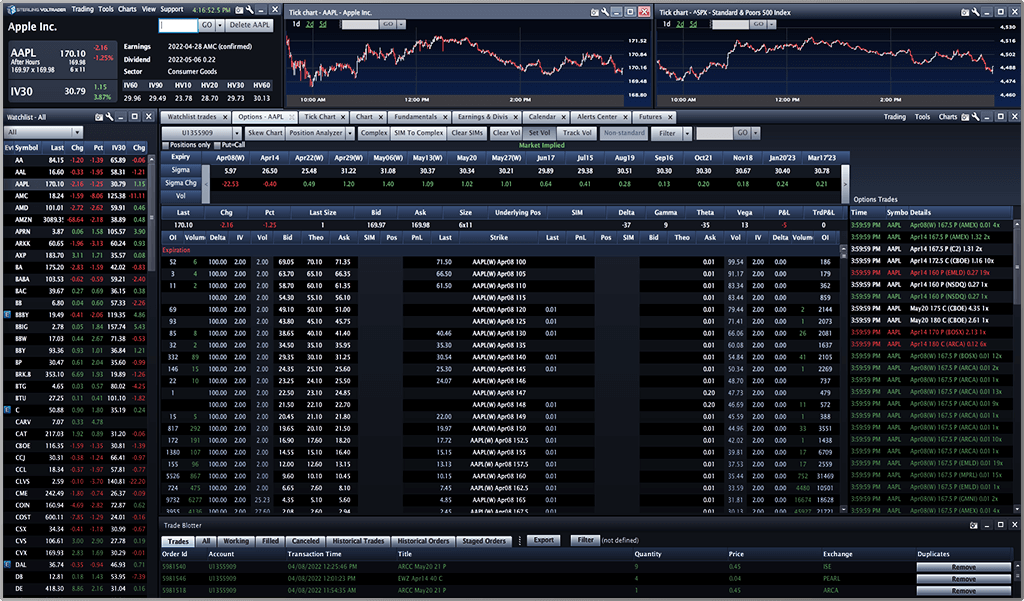Image resolution: width=1024 pixels, height=601 pixels.
Task: Remove duplicate for order S981540
Action: (x=964, y=567)
